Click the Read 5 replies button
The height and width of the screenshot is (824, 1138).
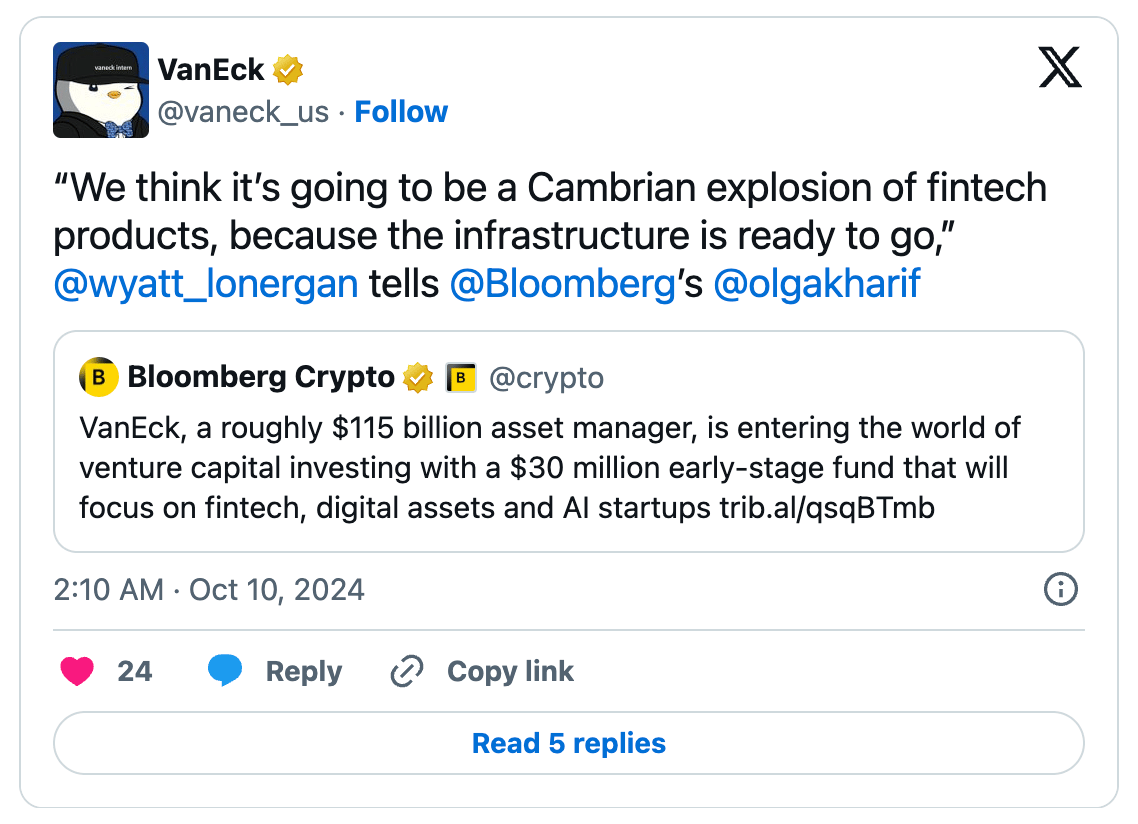568,744
